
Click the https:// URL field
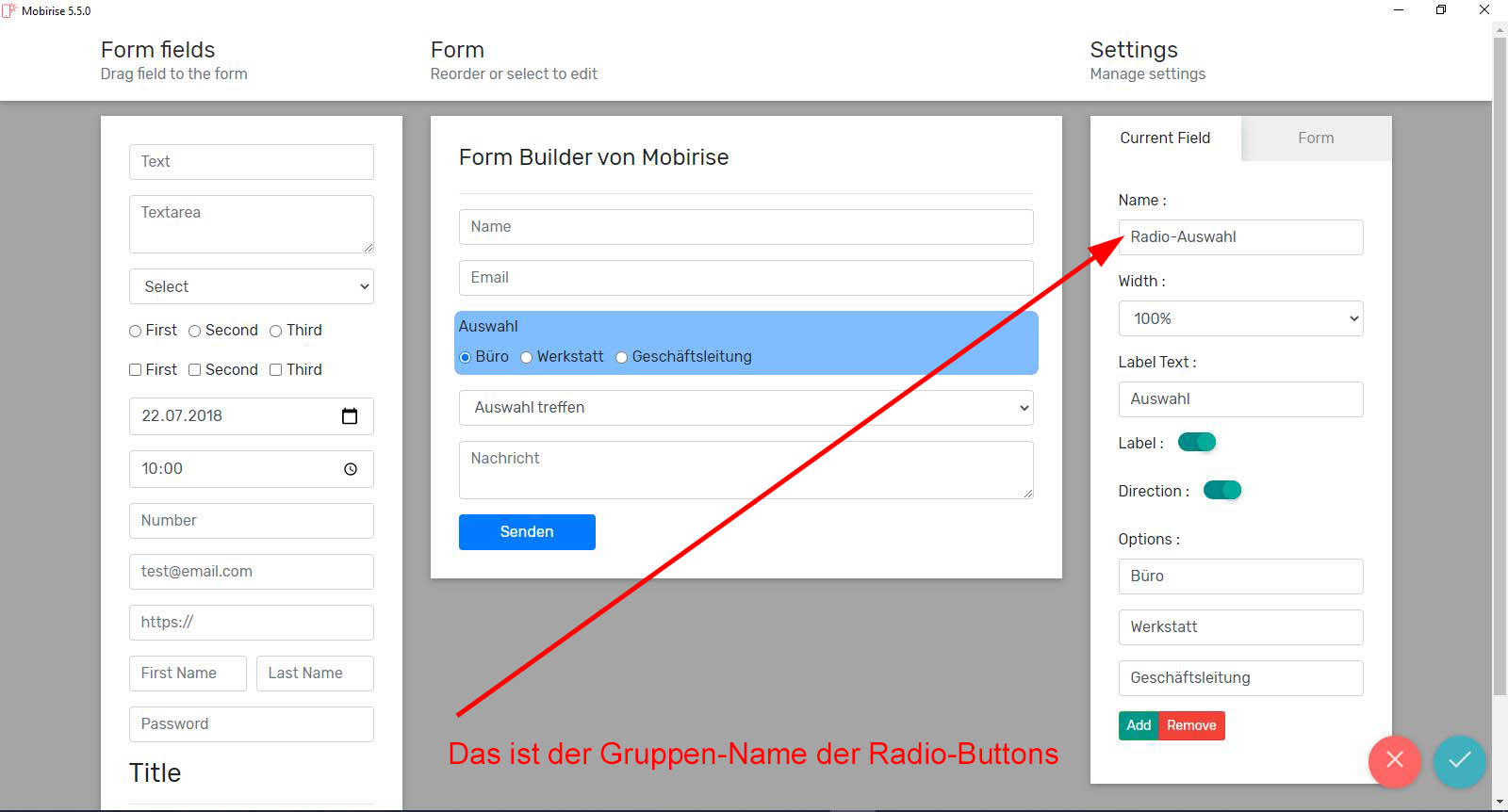(252, 623)
